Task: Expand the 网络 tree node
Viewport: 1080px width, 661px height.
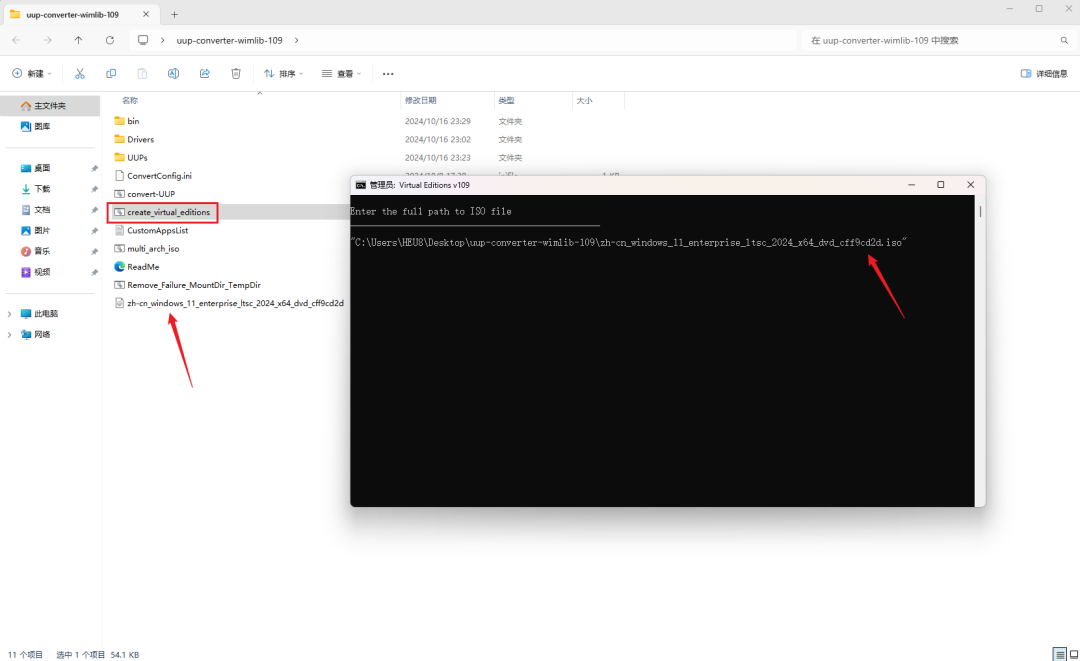Action: [9, 335]
